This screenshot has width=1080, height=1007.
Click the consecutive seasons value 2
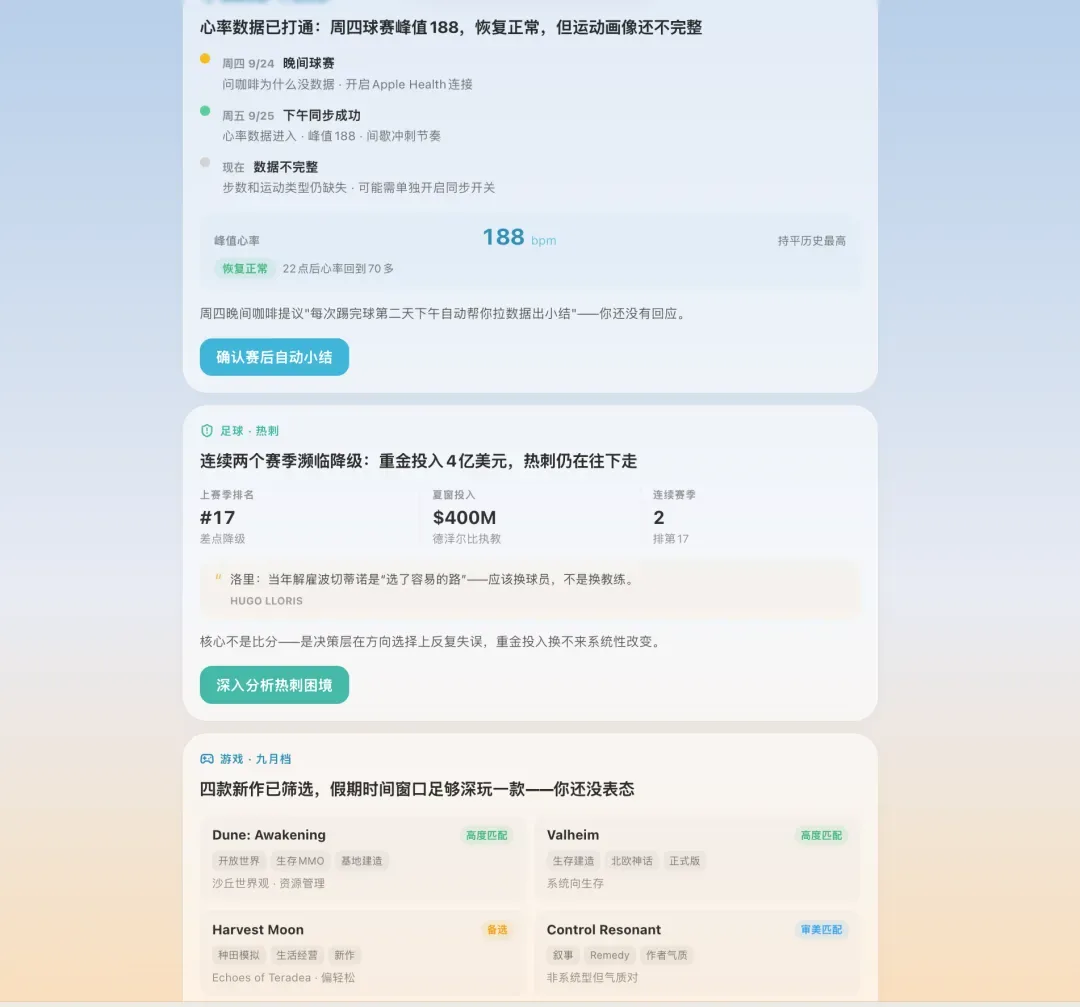click(658, 517)
